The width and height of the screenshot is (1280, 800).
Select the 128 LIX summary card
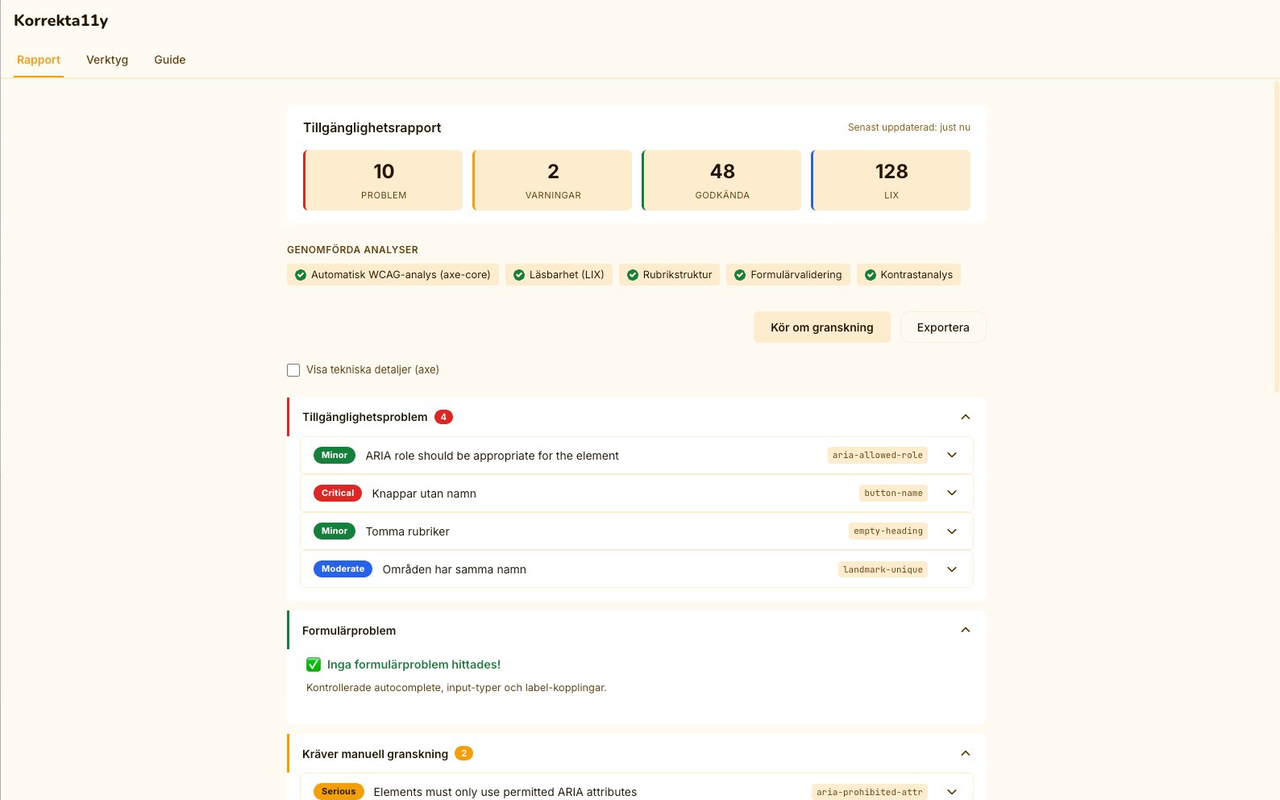coord(890,180)
